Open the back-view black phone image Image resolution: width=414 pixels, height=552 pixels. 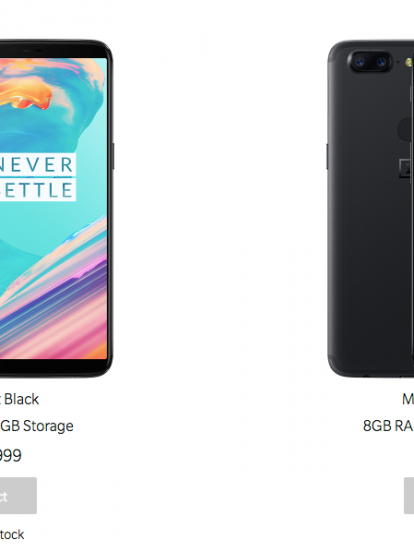370,209
